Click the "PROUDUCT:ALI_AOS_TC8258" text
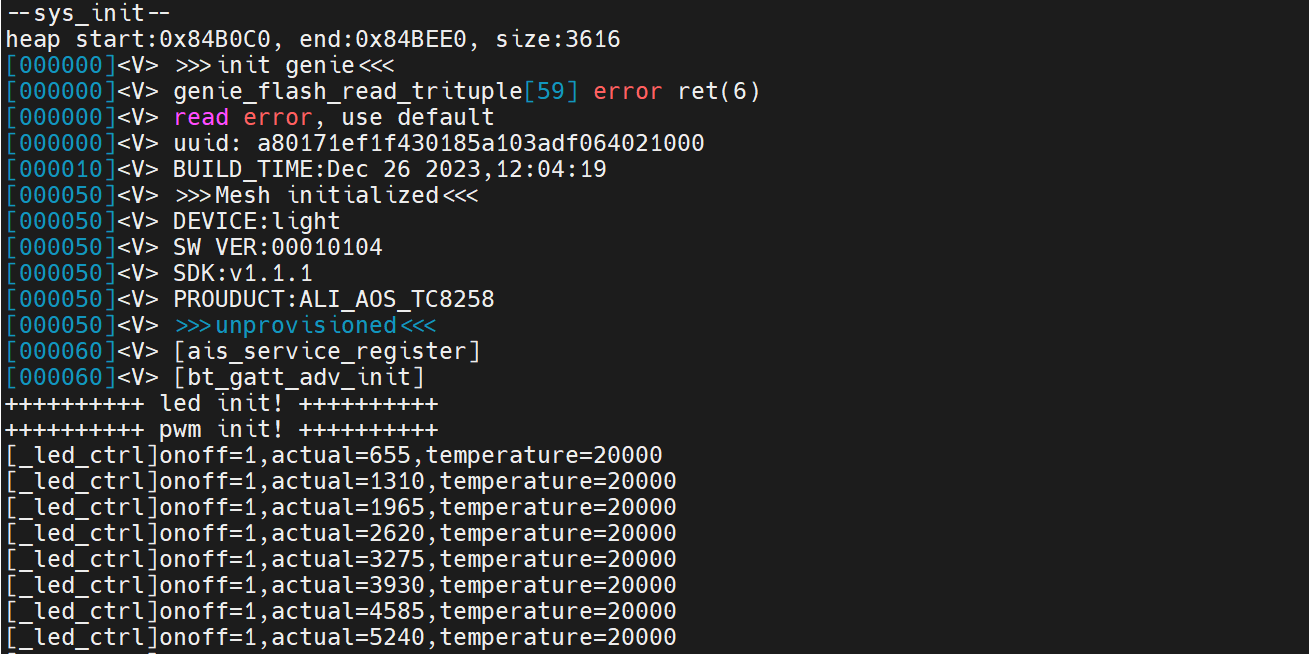Image resolution: width=1309 pixels, height=654 pixels. 333,299
